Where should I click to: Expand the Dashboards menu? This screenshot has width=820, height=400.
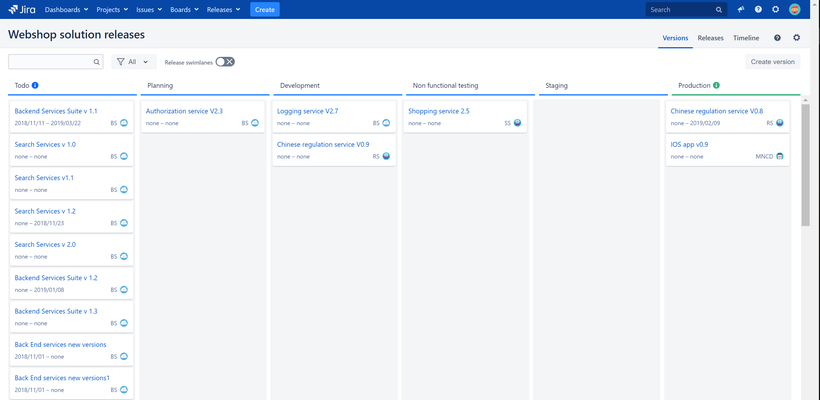pyautogui.click(x=66, y=9)
